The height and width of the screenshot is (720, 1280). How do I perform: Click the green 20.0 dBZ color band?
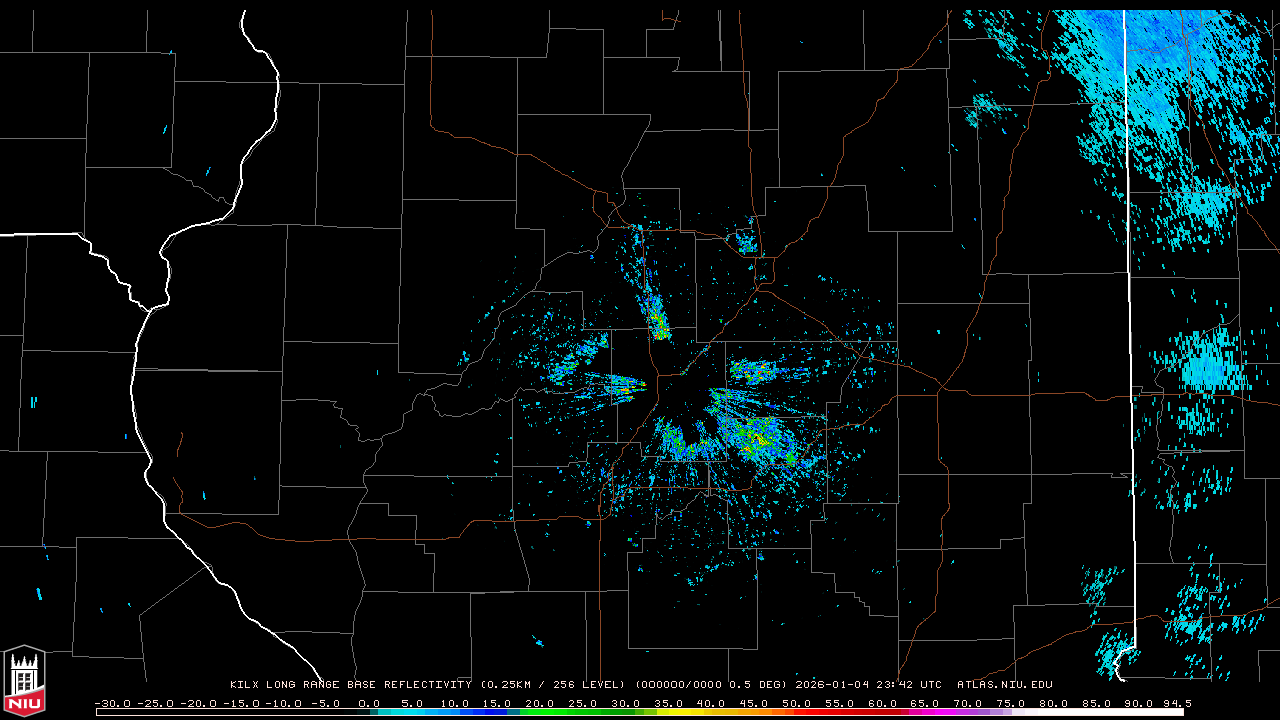[539, 712]
